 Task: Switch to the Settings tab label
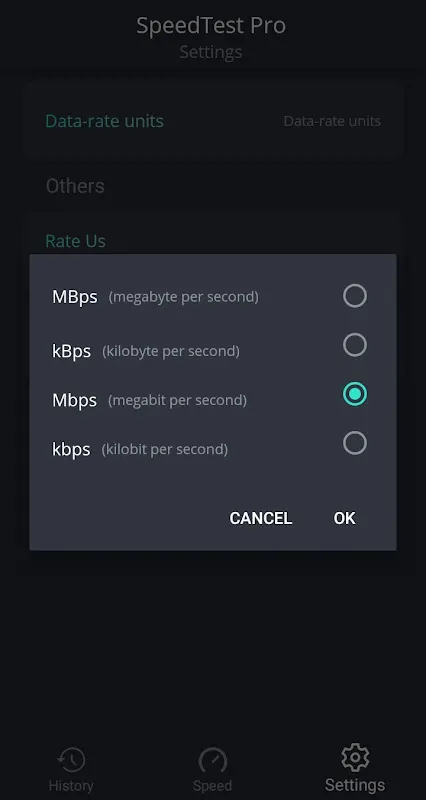355,784
